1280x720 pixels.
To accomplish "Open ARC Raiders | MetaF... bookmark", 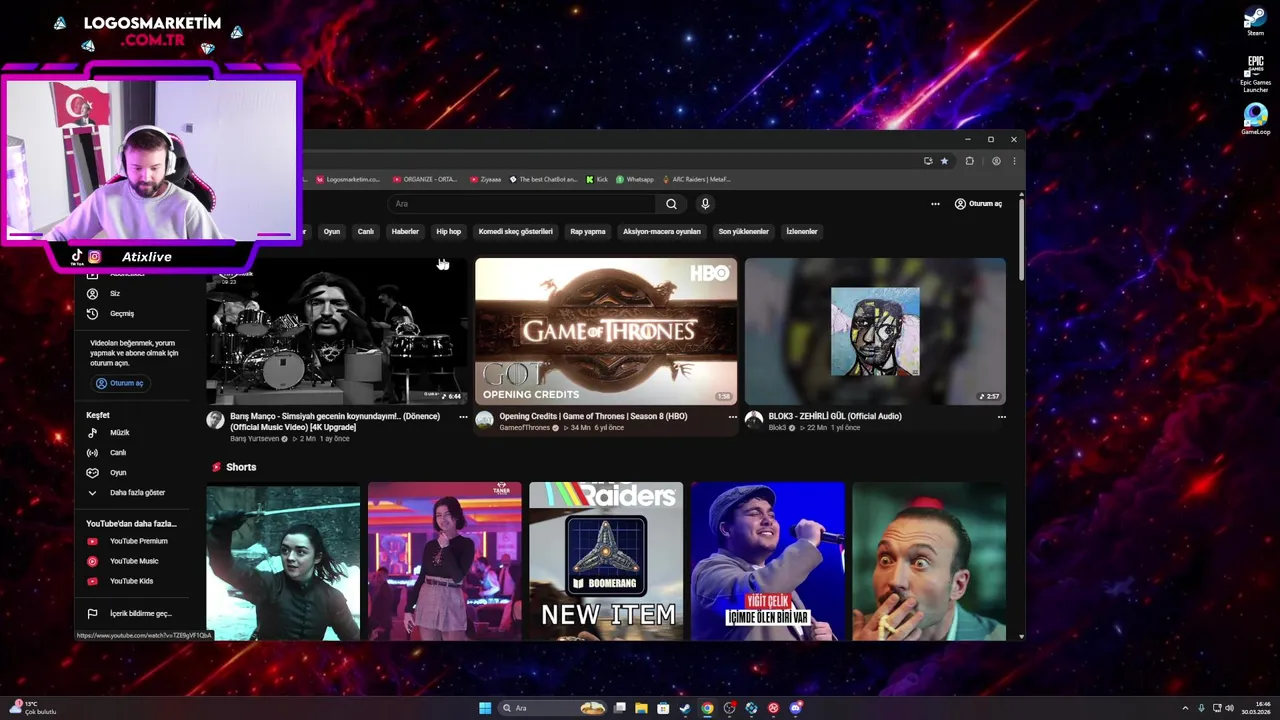I will pyautogui.click(x=697, y=180).
